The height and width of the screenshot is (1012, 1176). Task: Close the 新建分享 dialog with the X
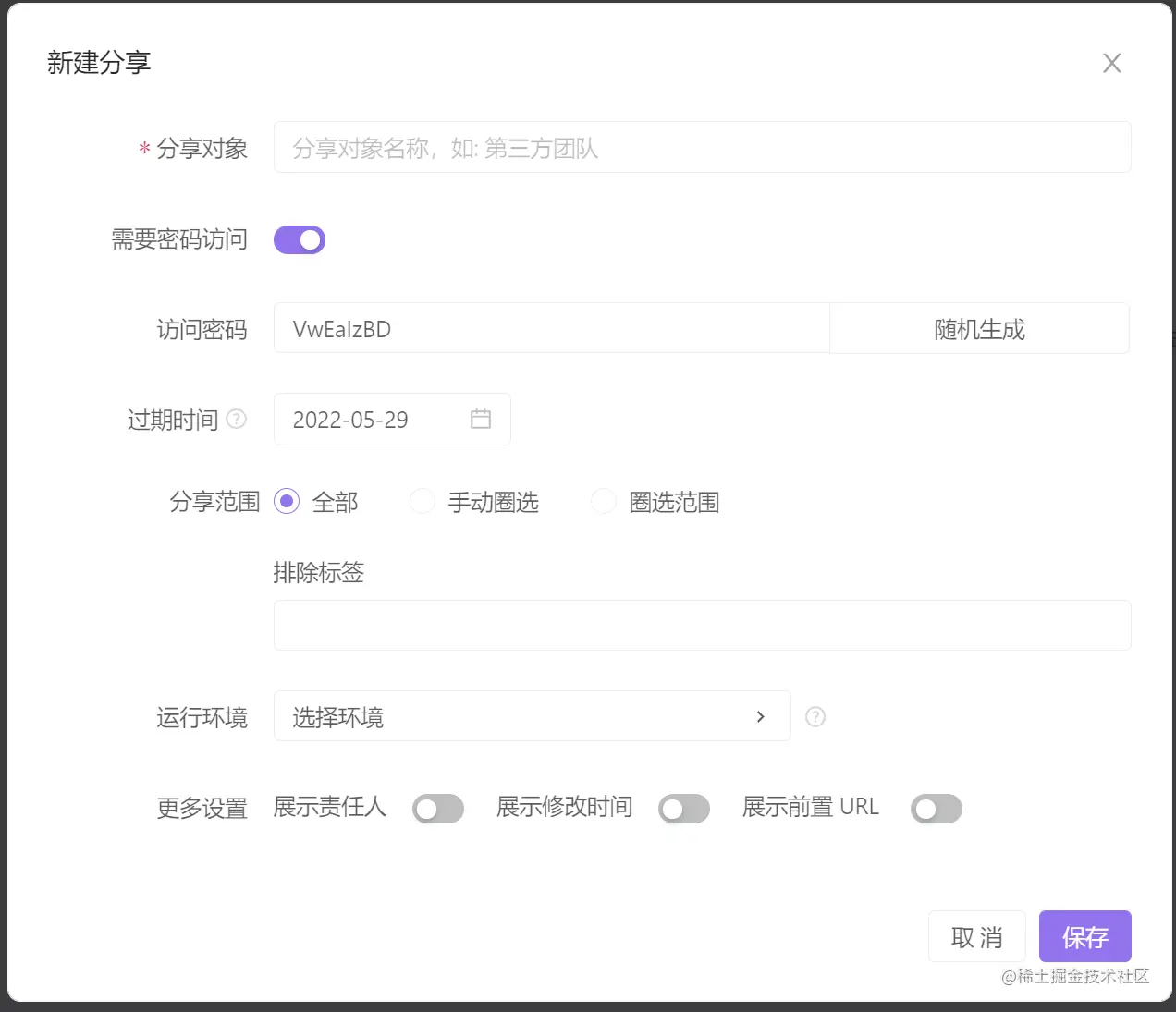click(x=1111, y=63)
